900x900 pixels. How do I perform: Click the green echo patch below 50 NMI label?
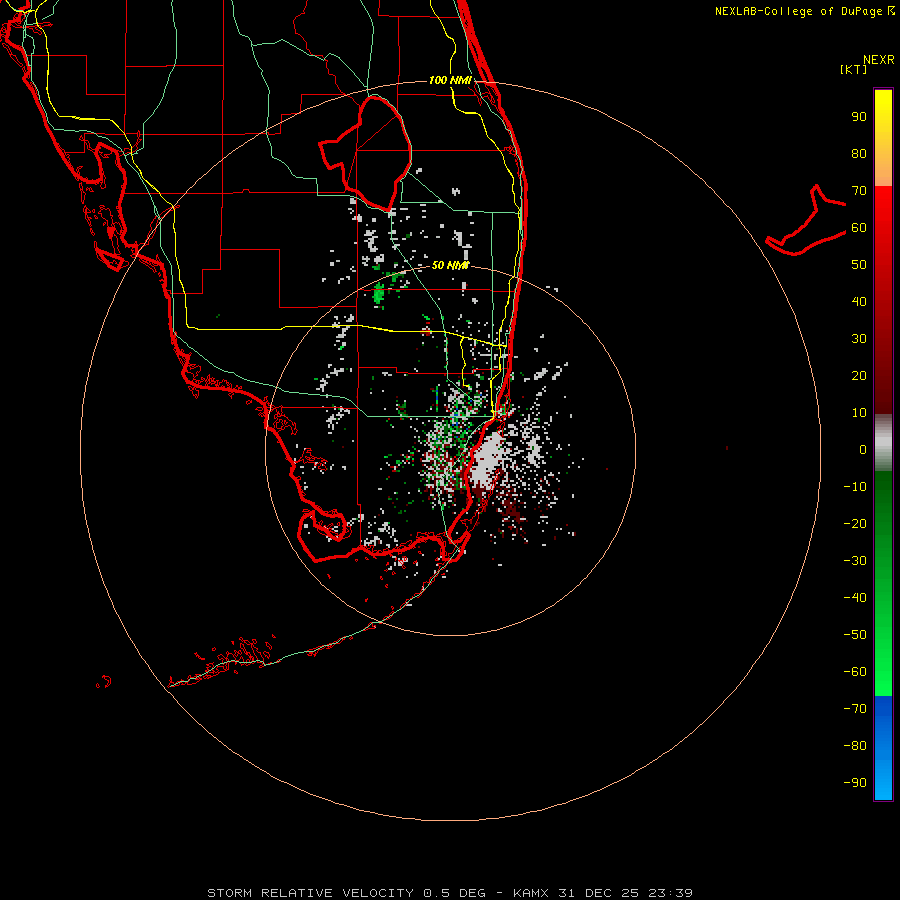pyautogui.click(x=378, y=294)
